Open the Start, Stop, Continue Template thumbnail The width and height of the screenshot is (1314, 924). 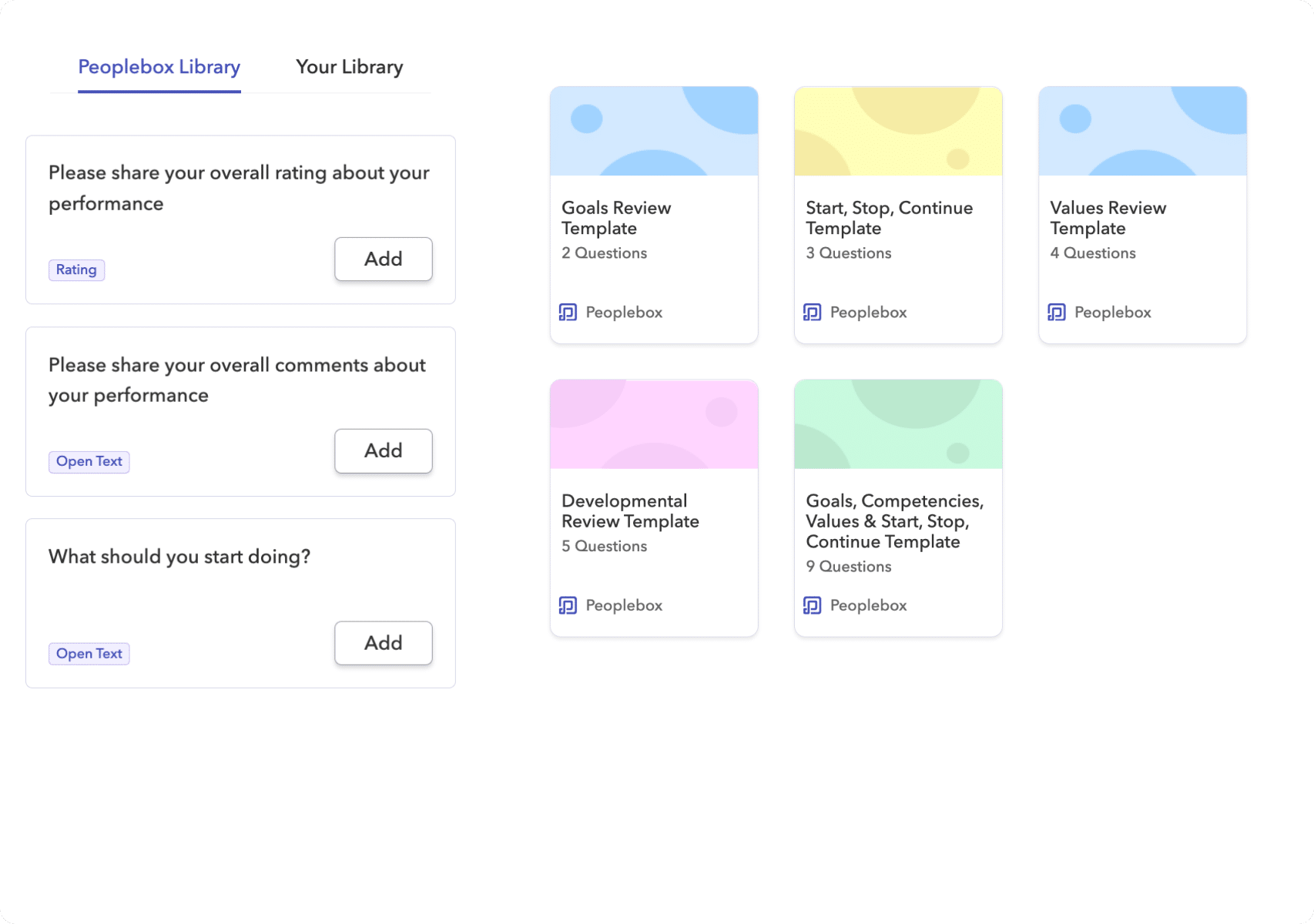[898, 131]
